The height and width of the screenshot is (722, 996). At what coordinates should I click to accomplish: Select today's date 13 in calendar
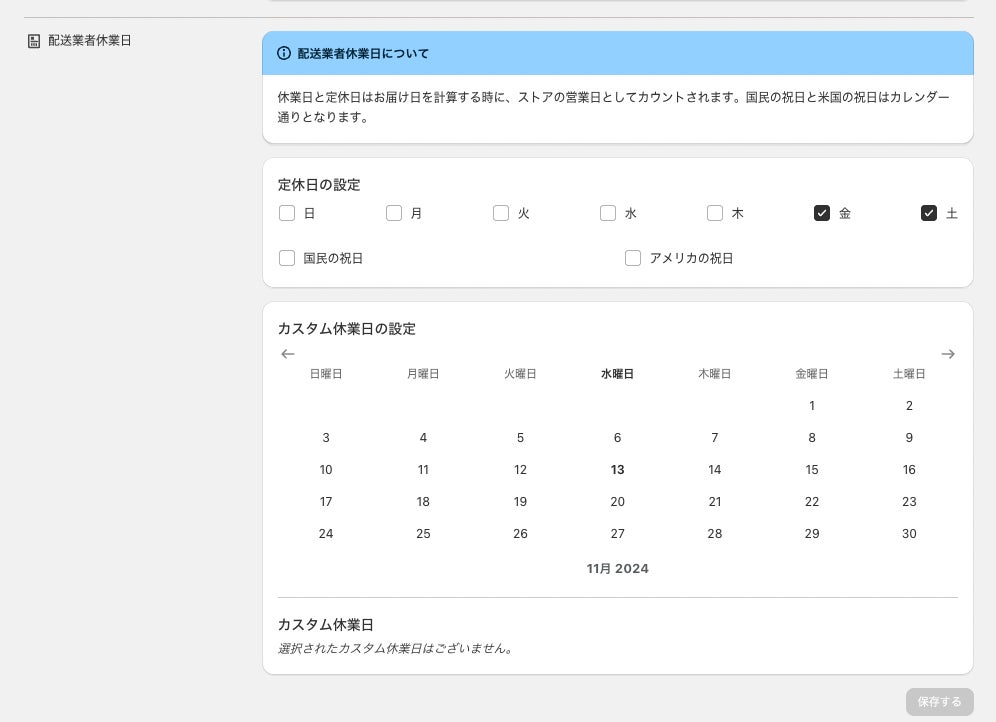click(617, 470)
